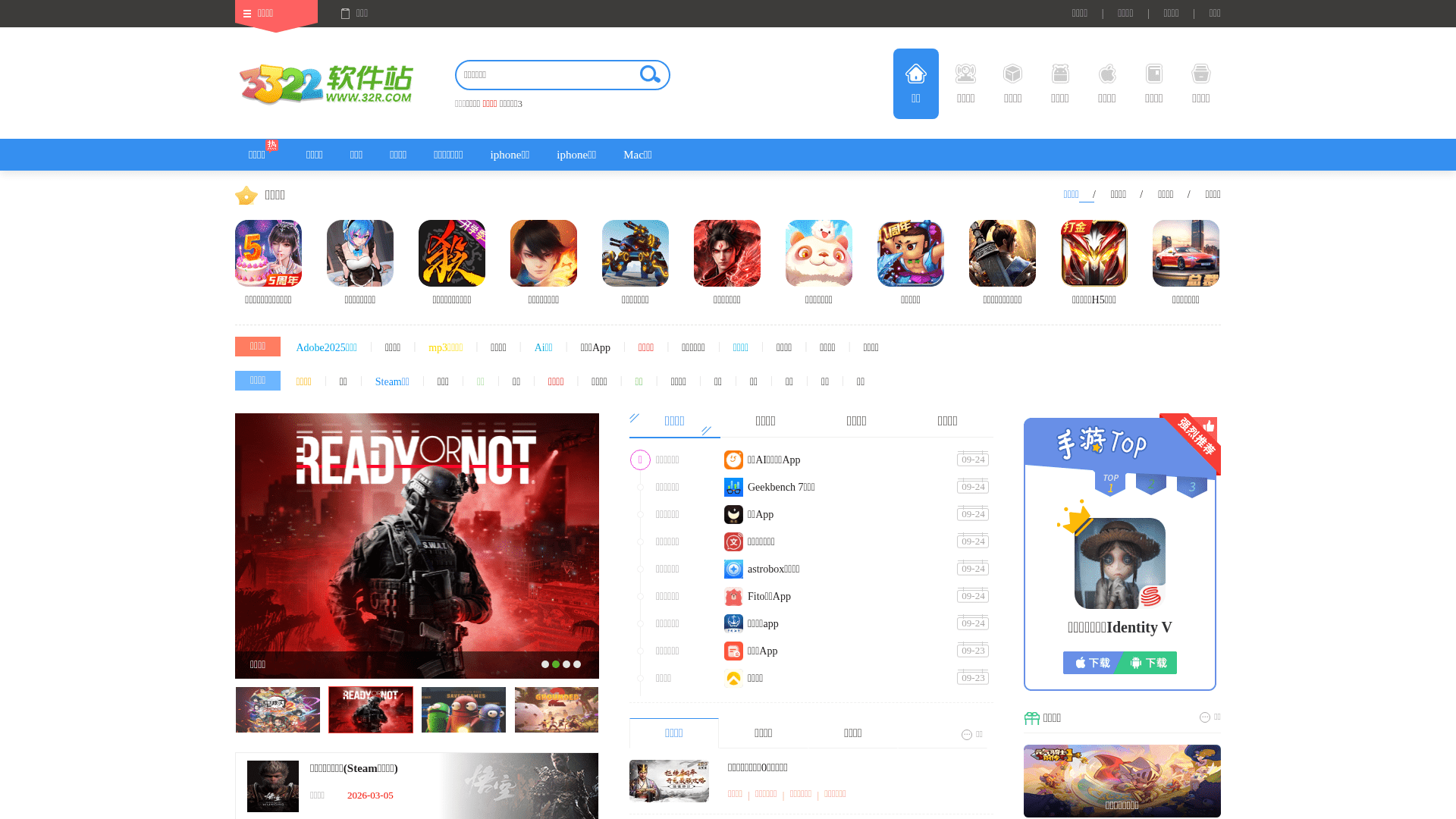Switch to the rank 2 badge

click(1151, 483)
